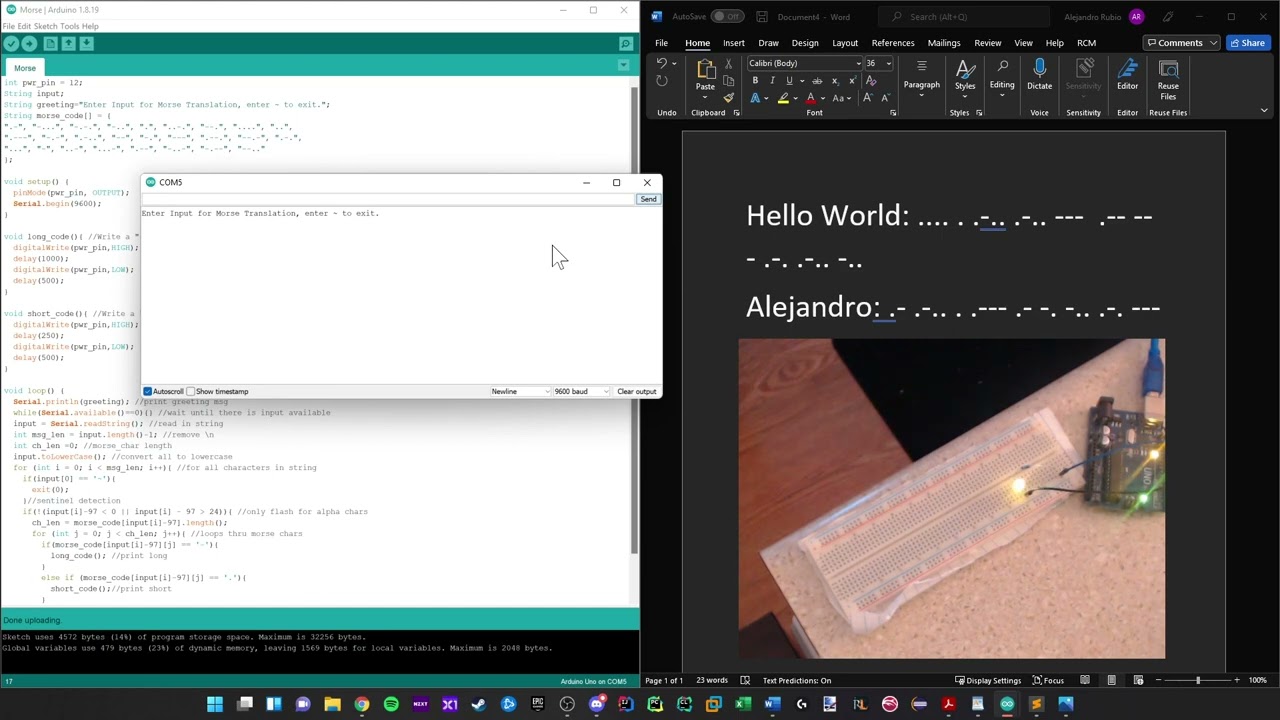
Task: Click Arduino Verify checkmark button
Action: [x=11, y=44]
